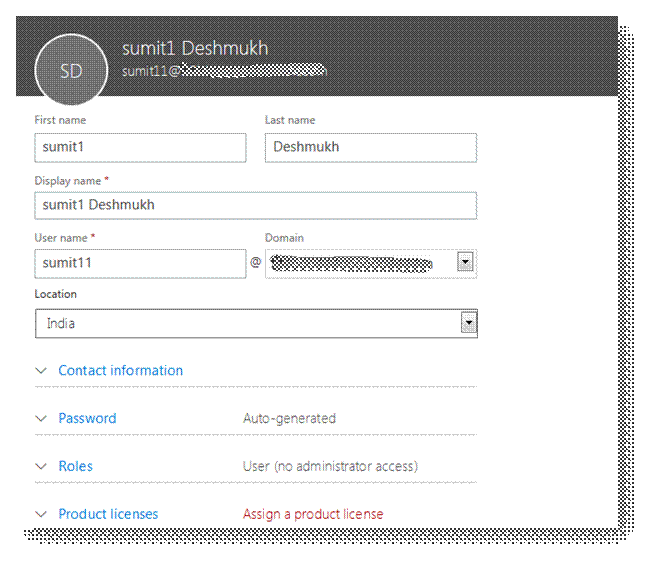Click the Auto-generated password text
654x564 pixels.
pyautogui.click(x=289, y=418)
